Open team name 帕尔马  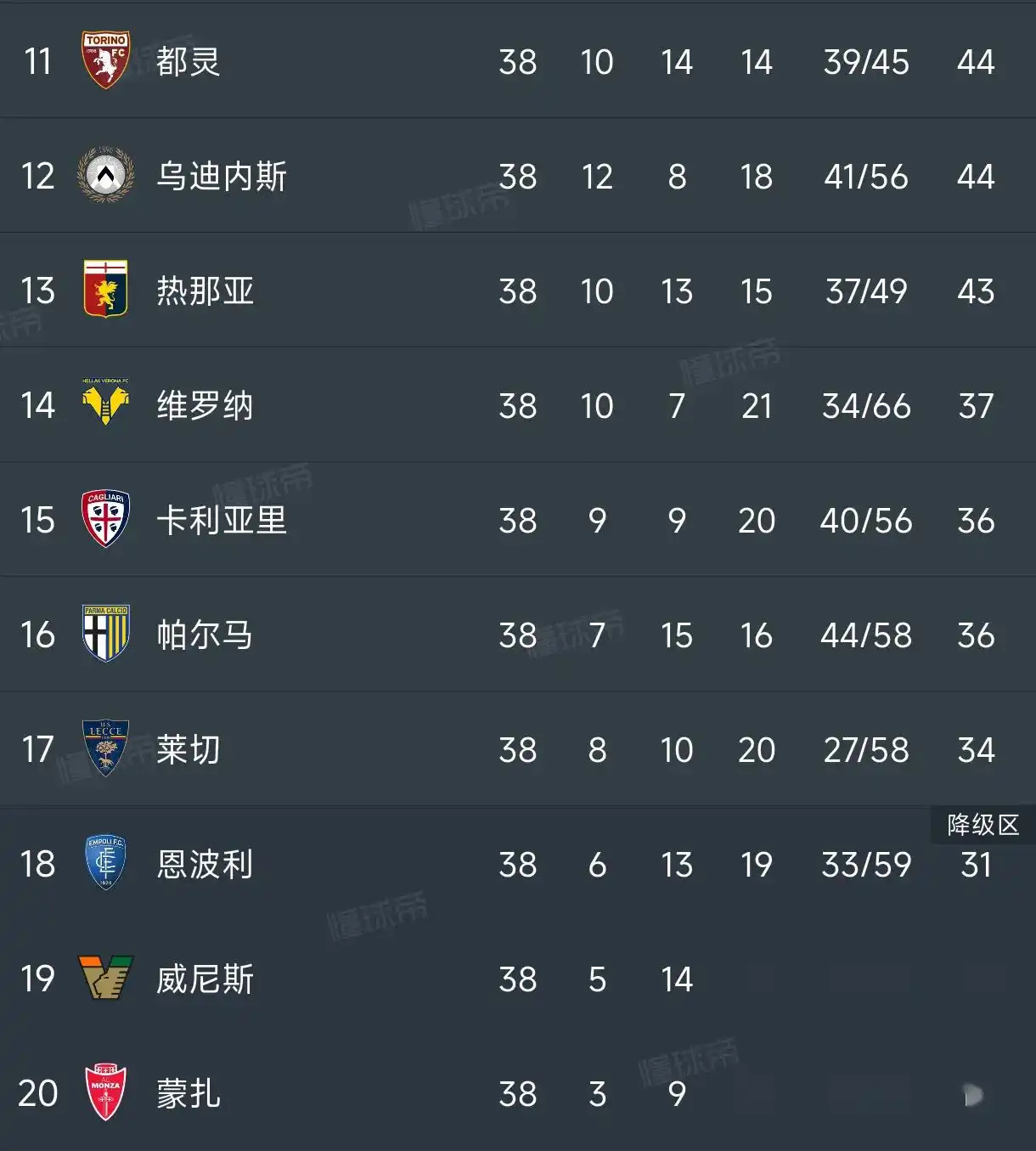[205, 635]
